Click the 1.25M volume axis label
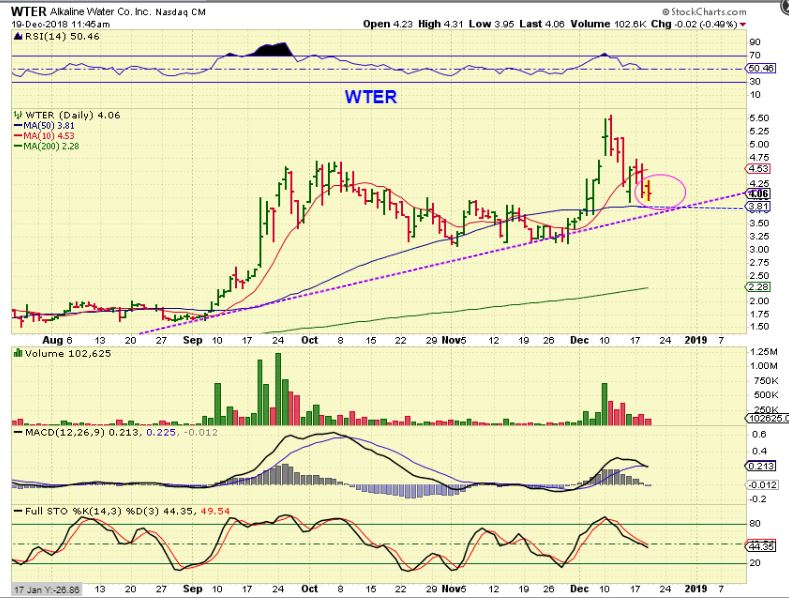The image size is (789, 598). [x=763, y=351]
